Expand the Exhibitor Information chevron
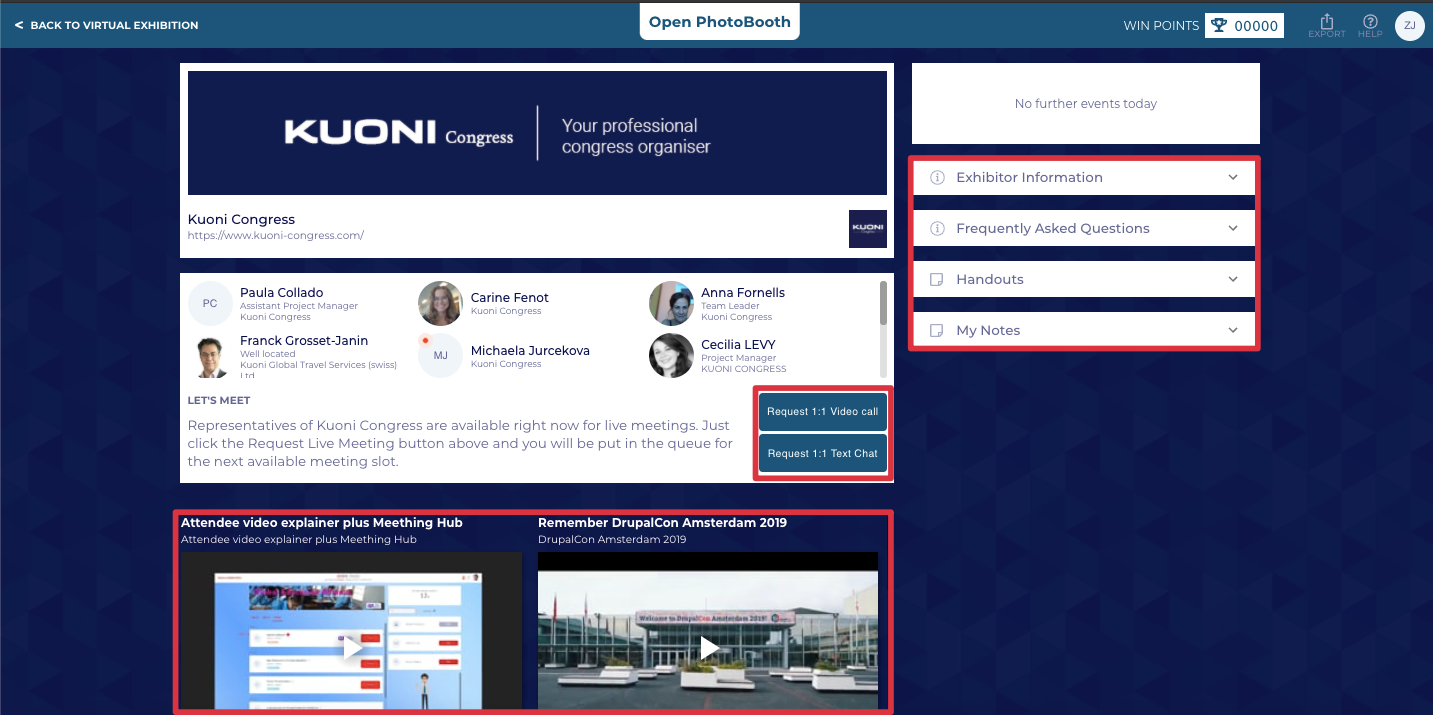Image resolution: width=1433 pixels, height=715 pixels. (x=1233, y=178)
